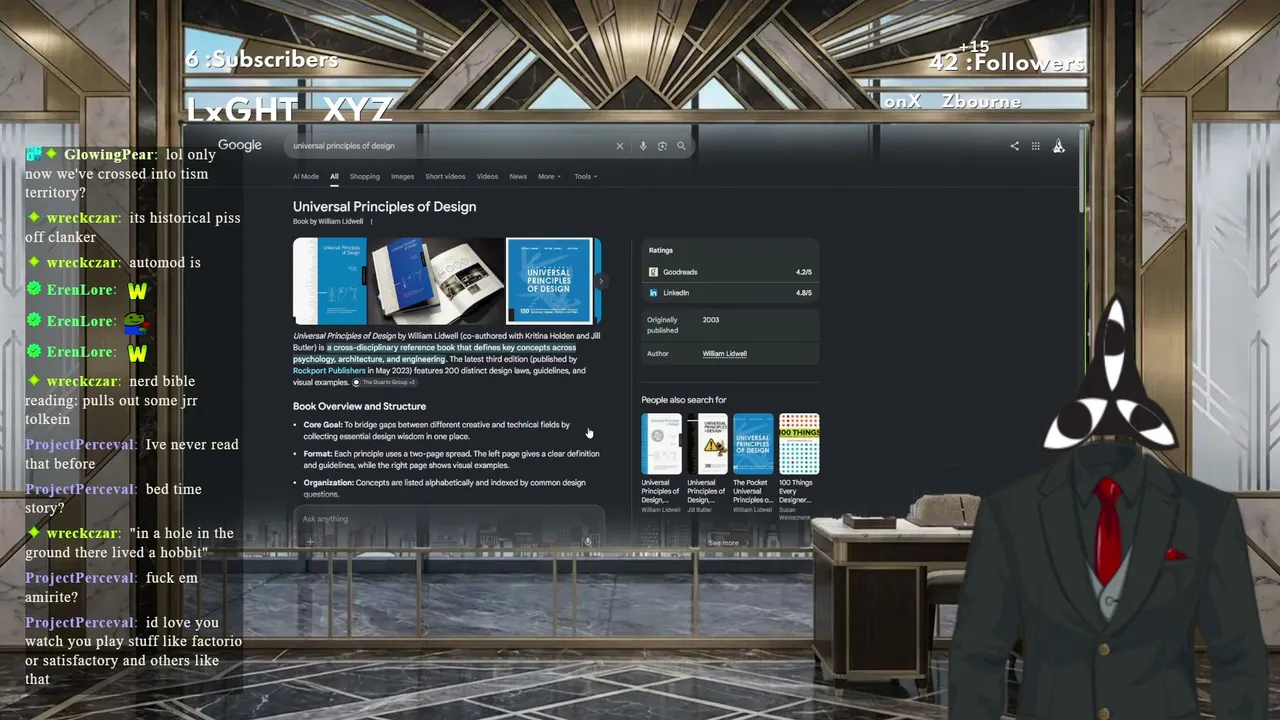The image size is (1280, 720).
Task: Open the LinkedIn rating row
Action: coord(730,293)
